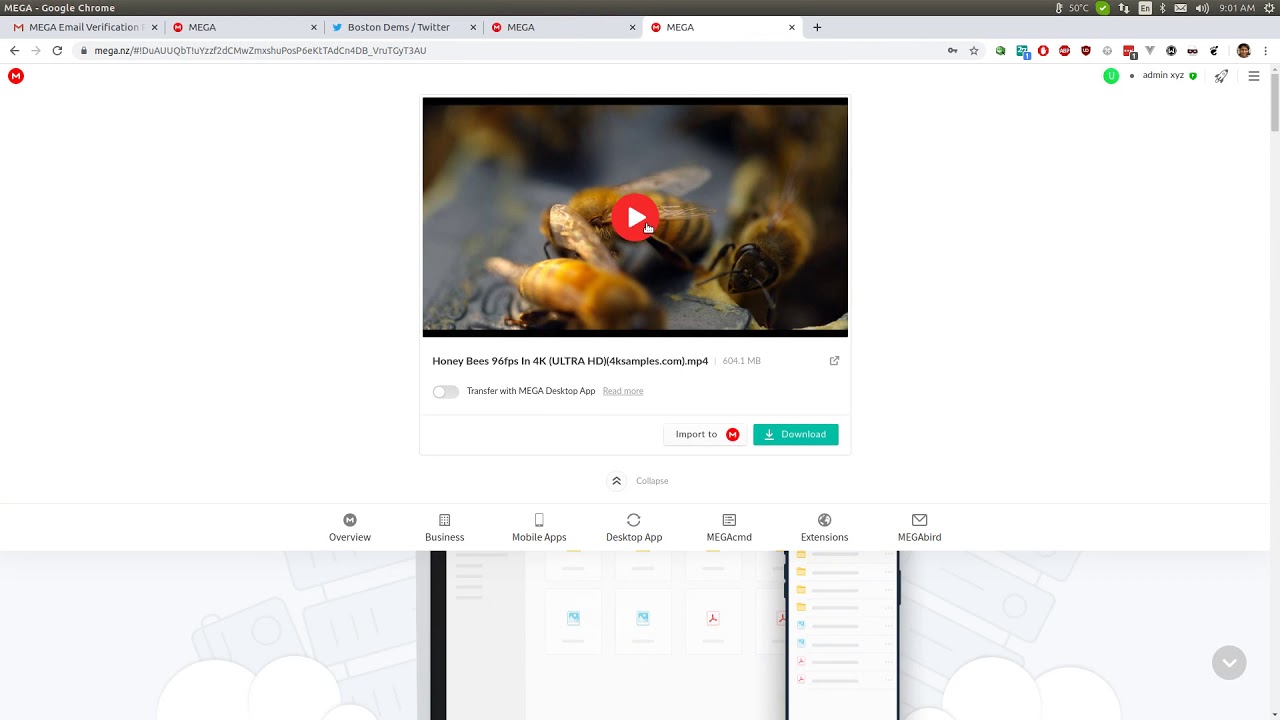1280x720 pixels.
Task: Close the MEGA Email Verification tab
Action: click(x=154, y=27)
